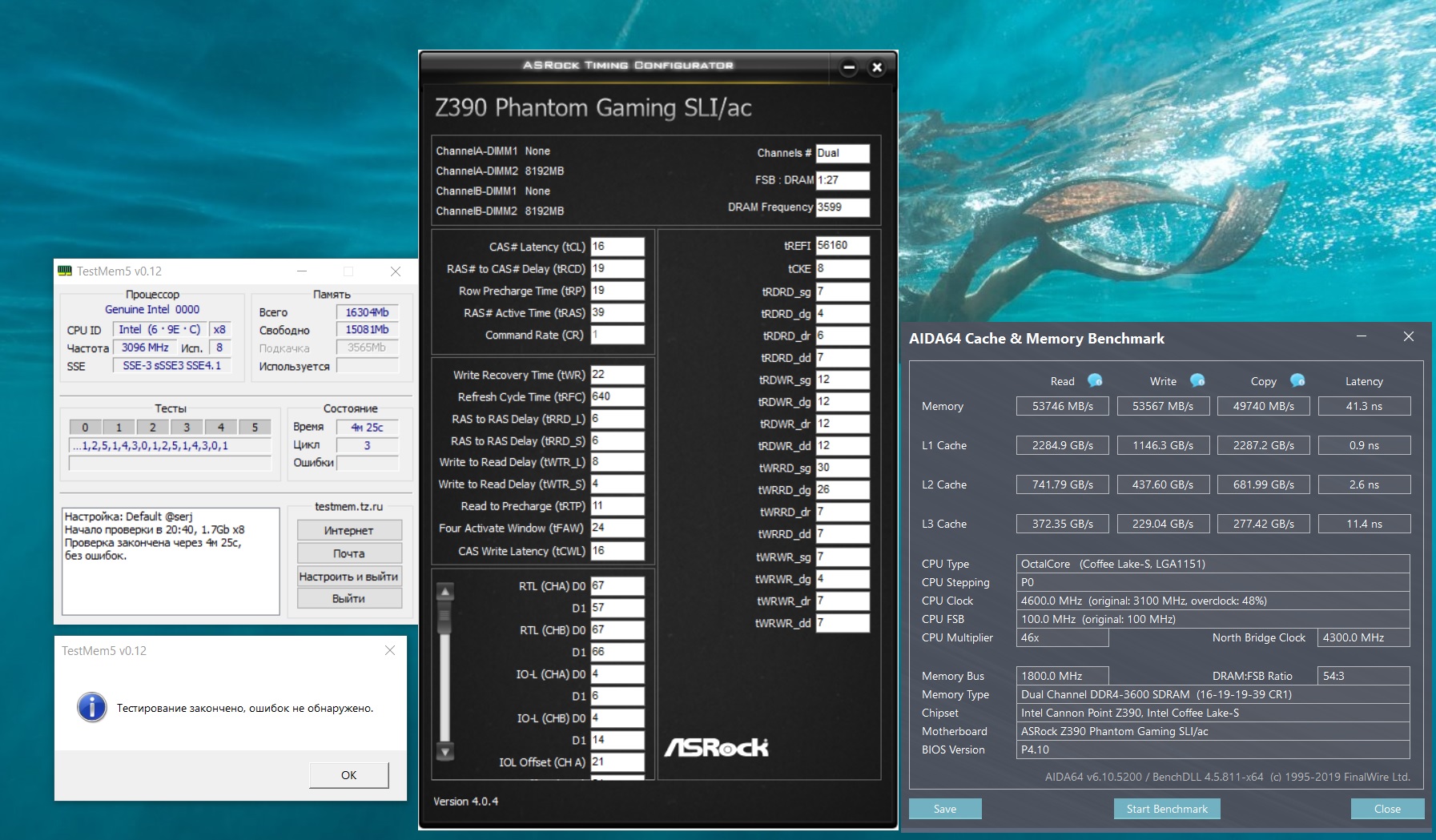
Task: Start Benchmark in AIDA64
Action: point(1167,809)
